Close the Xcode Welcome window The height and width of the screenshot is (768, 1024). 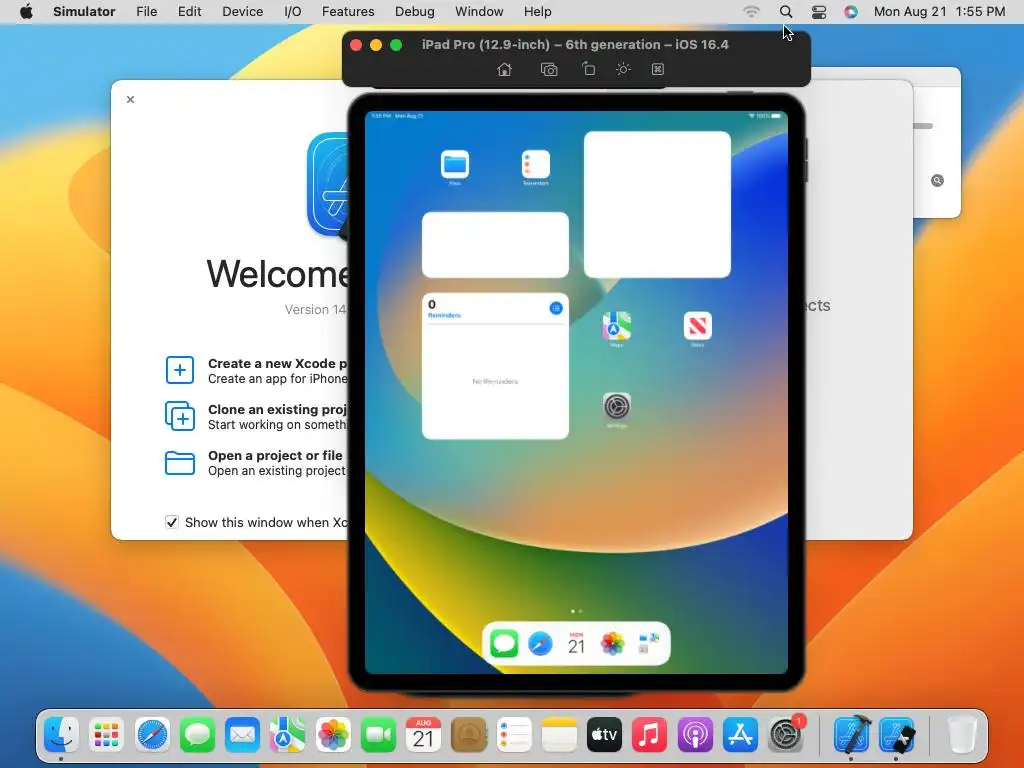(131, 99)
